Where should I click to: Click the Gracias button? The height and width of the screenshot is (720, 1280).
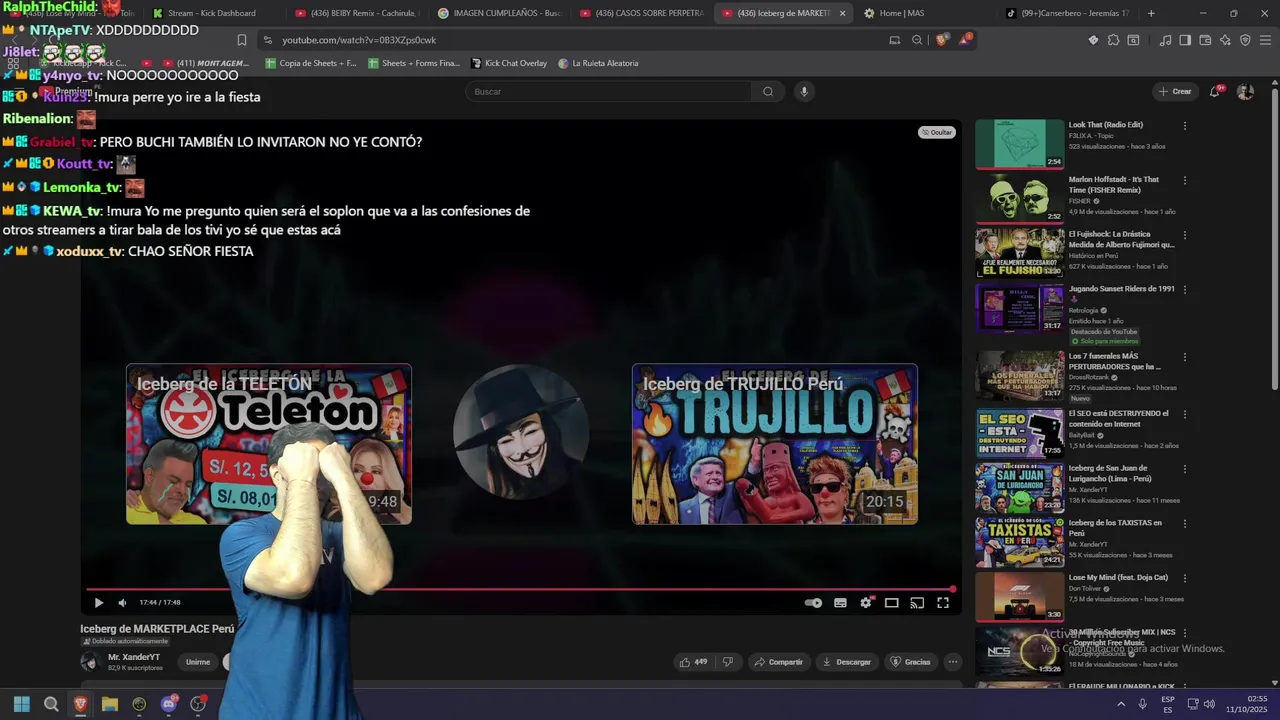pyautogui.click(x=911, y=662)
